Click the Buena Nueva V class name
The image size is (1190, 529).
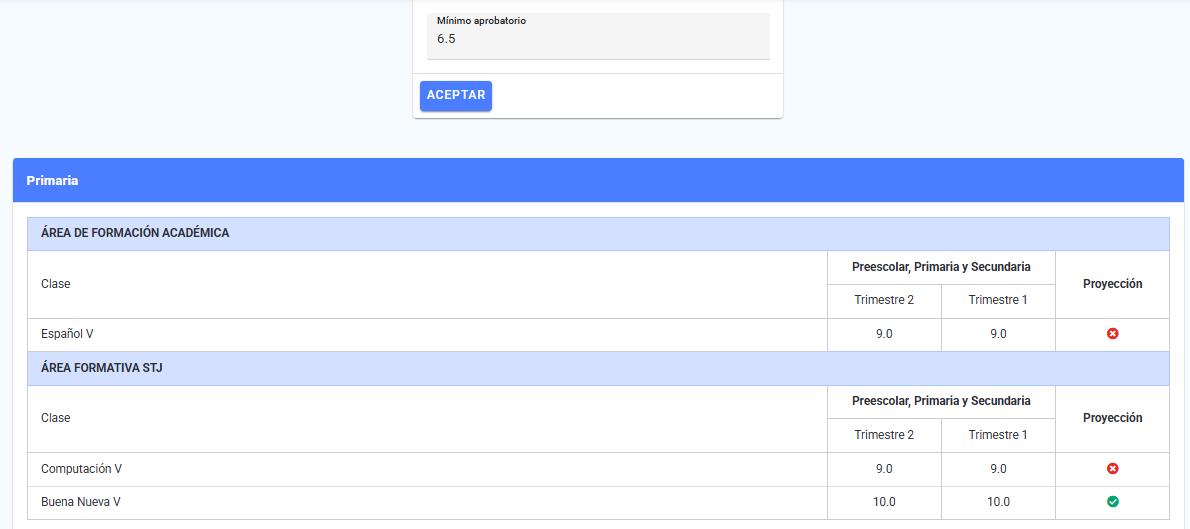click(80, 502)
